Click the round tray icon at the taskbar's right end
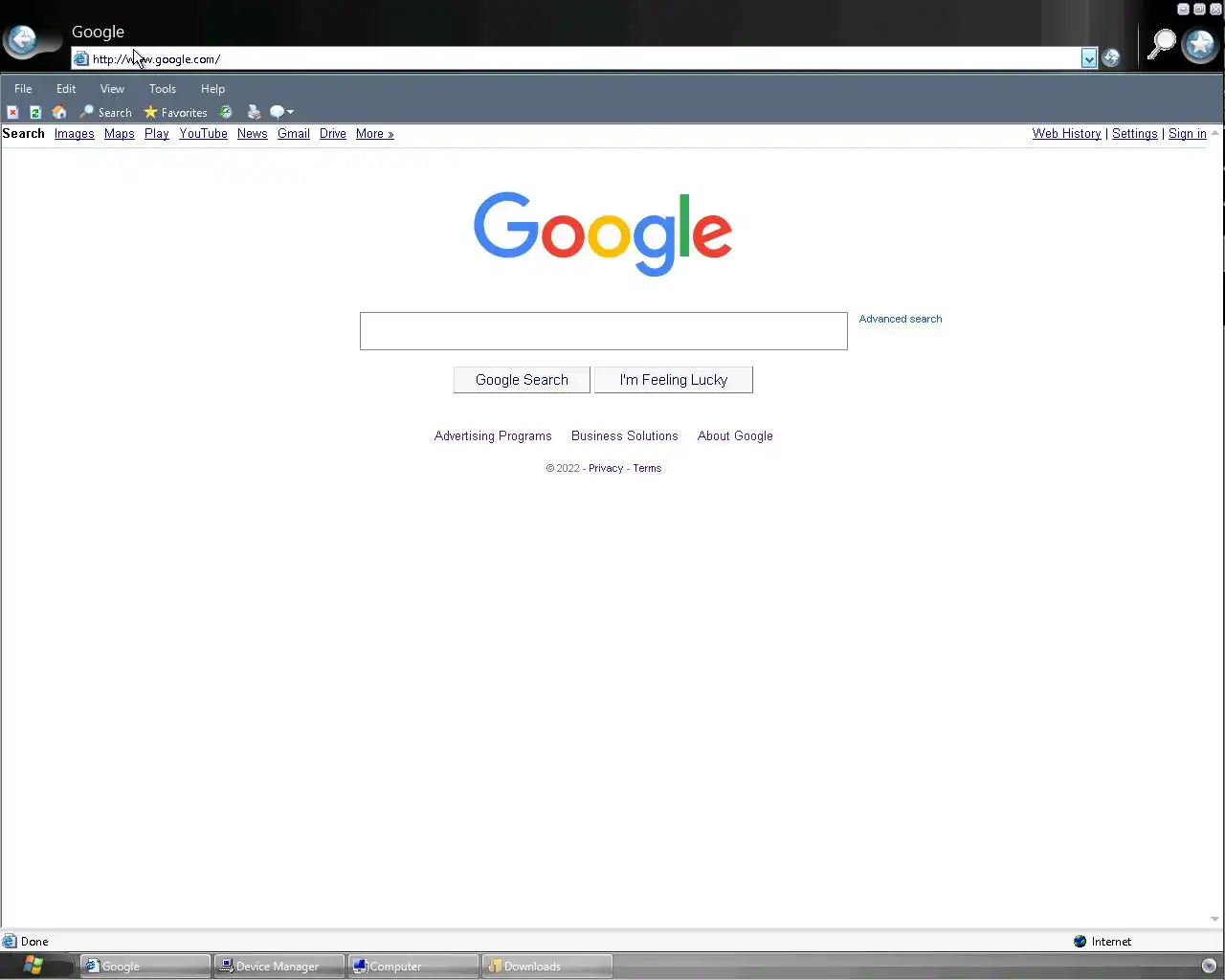 tap(1208, 966)
